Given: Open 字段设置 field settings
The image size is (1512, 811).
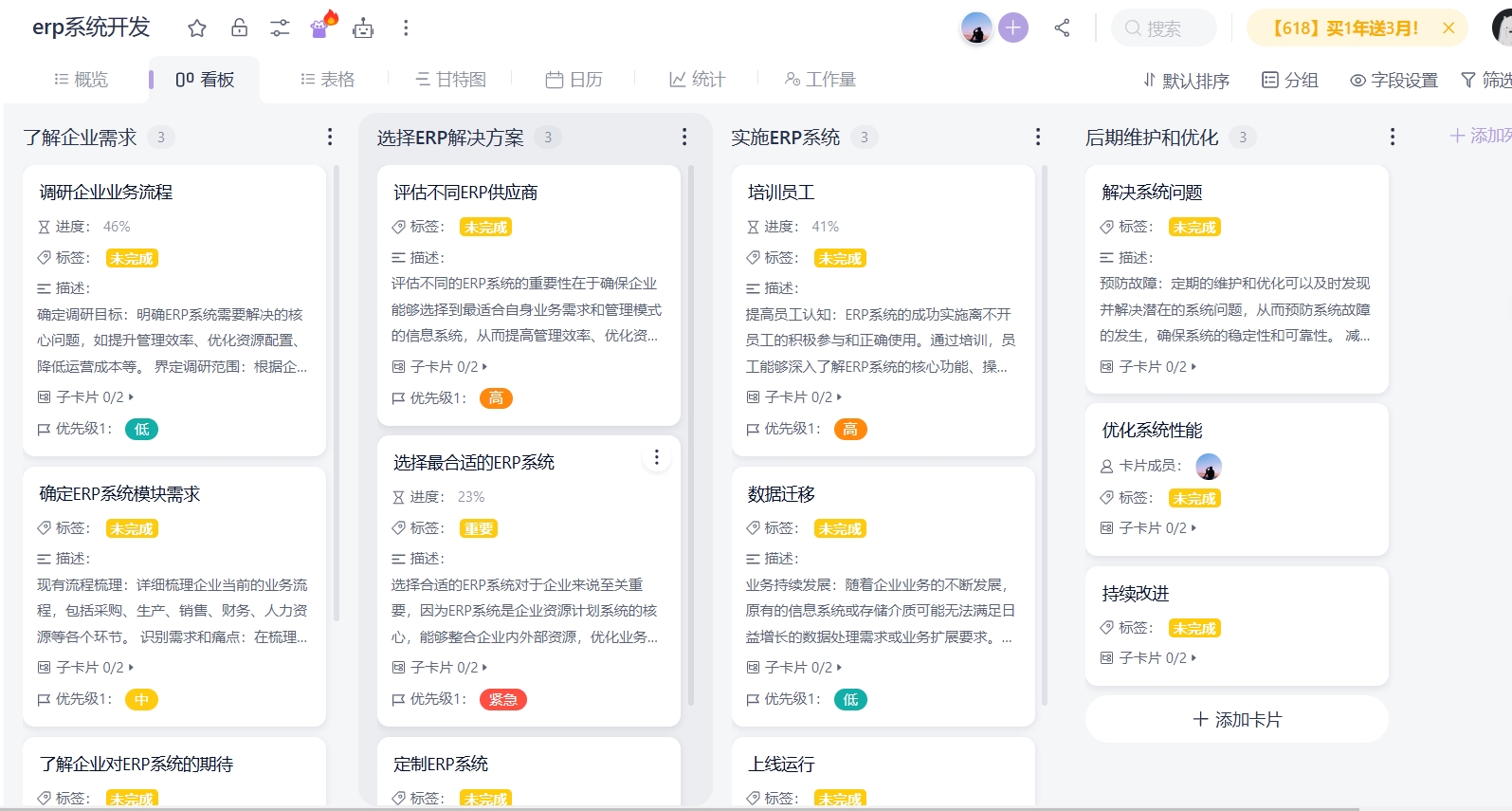Looking at the screenshot, I should point(1394,81).
